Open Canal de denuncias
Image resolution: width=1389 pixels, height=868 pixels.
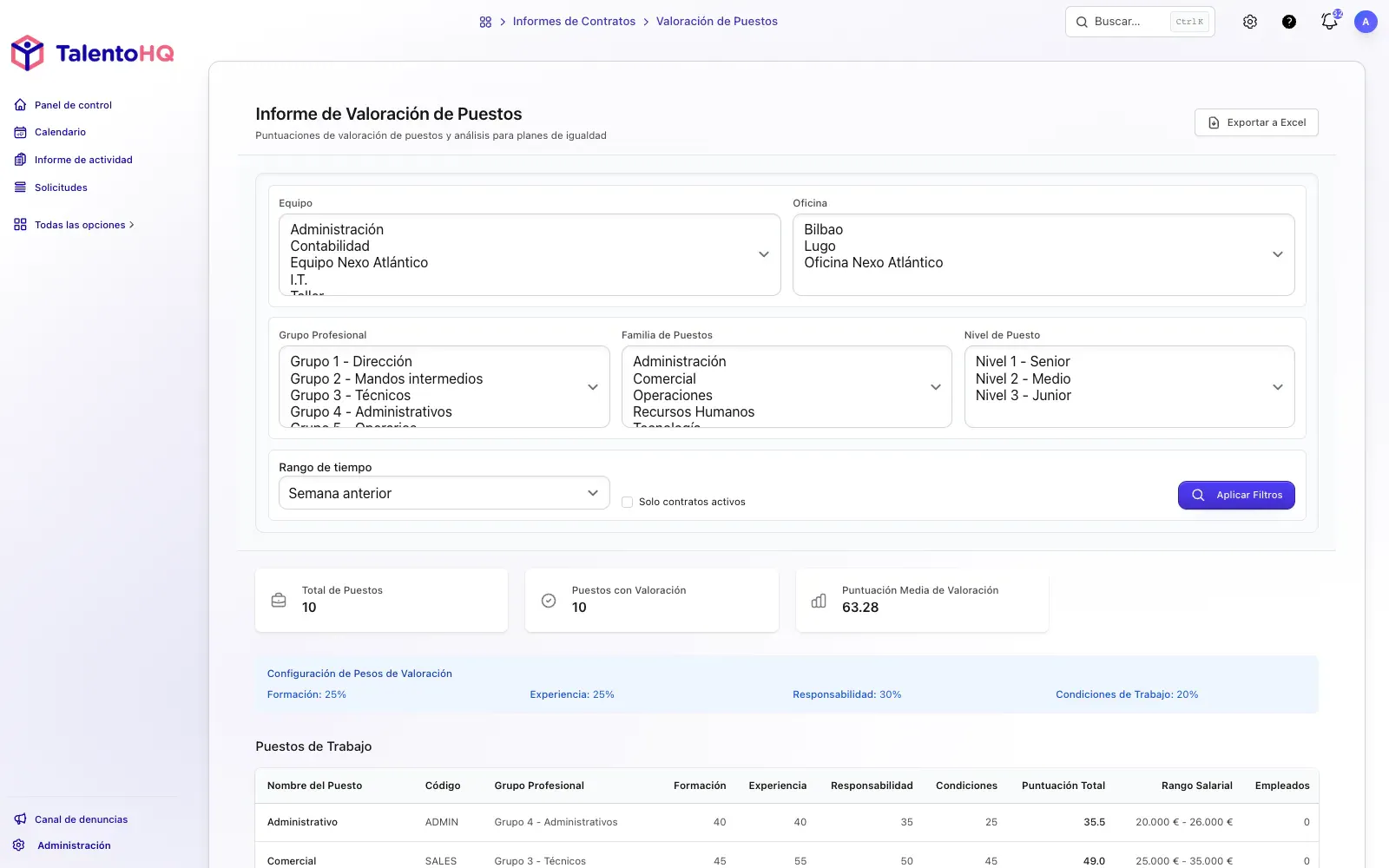click(x=81, y=819)
